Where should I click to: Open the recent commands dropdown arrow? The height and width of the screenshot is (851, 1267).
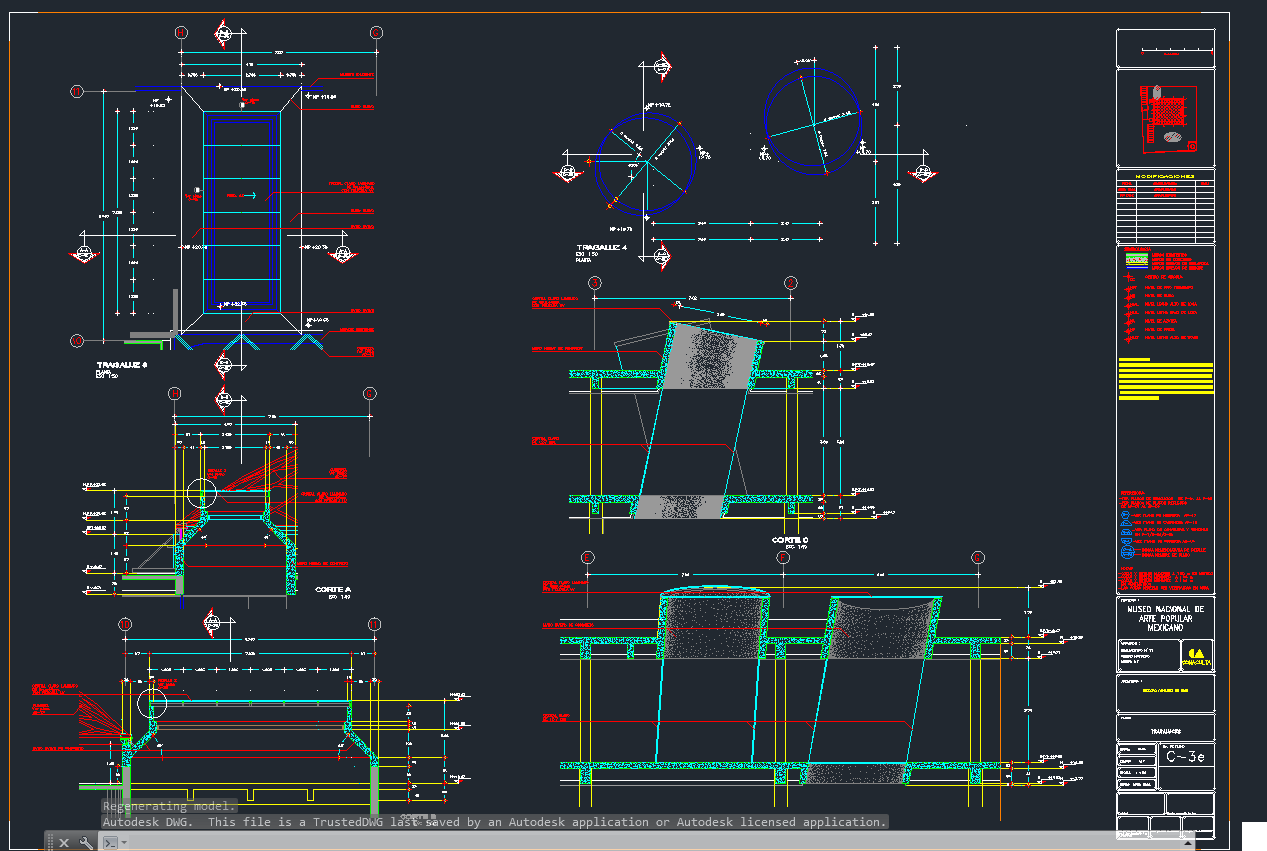[124, 842]
